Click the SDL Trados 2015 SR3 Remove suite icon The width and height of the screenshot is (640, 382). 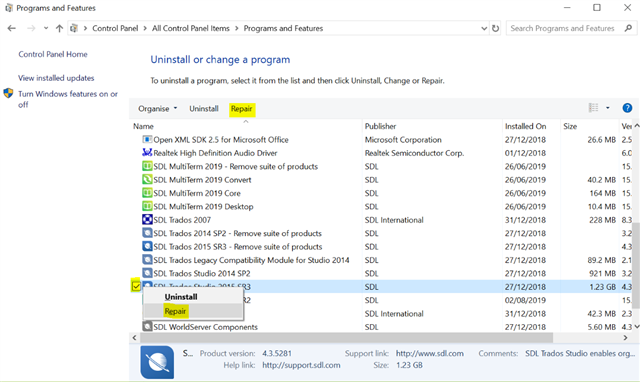(147, 247)
